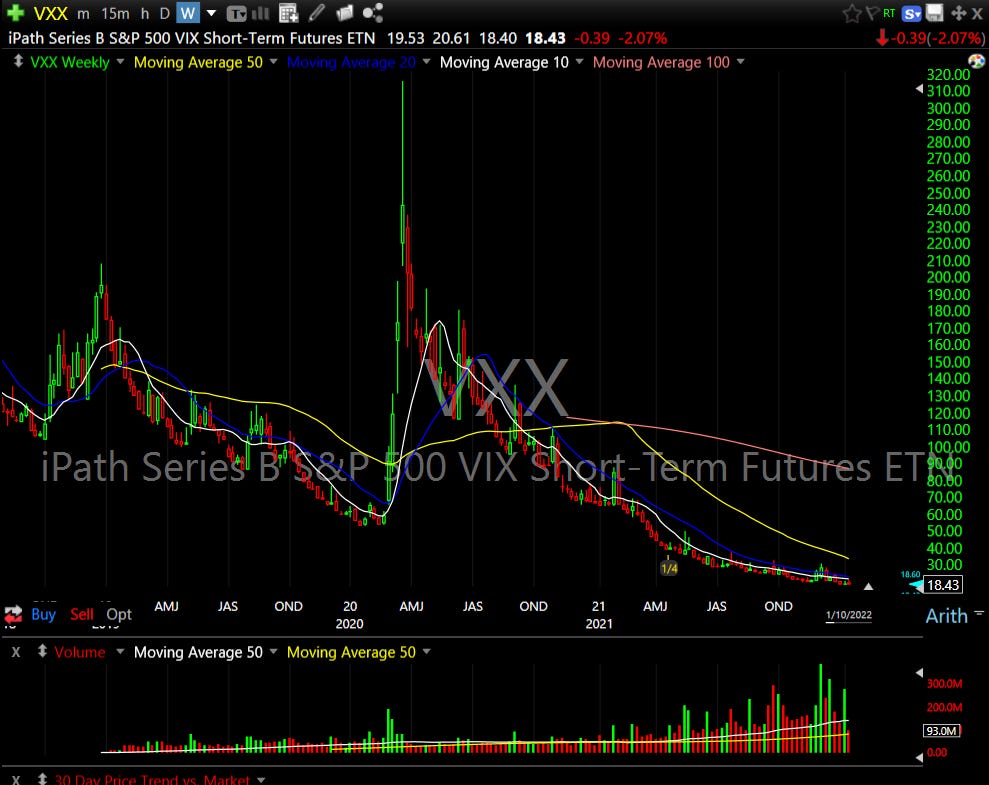This screenshot has height=785, width=989.
Task: Click the red -0.39(-2.07%) change at right
Action: pos(930,38)
